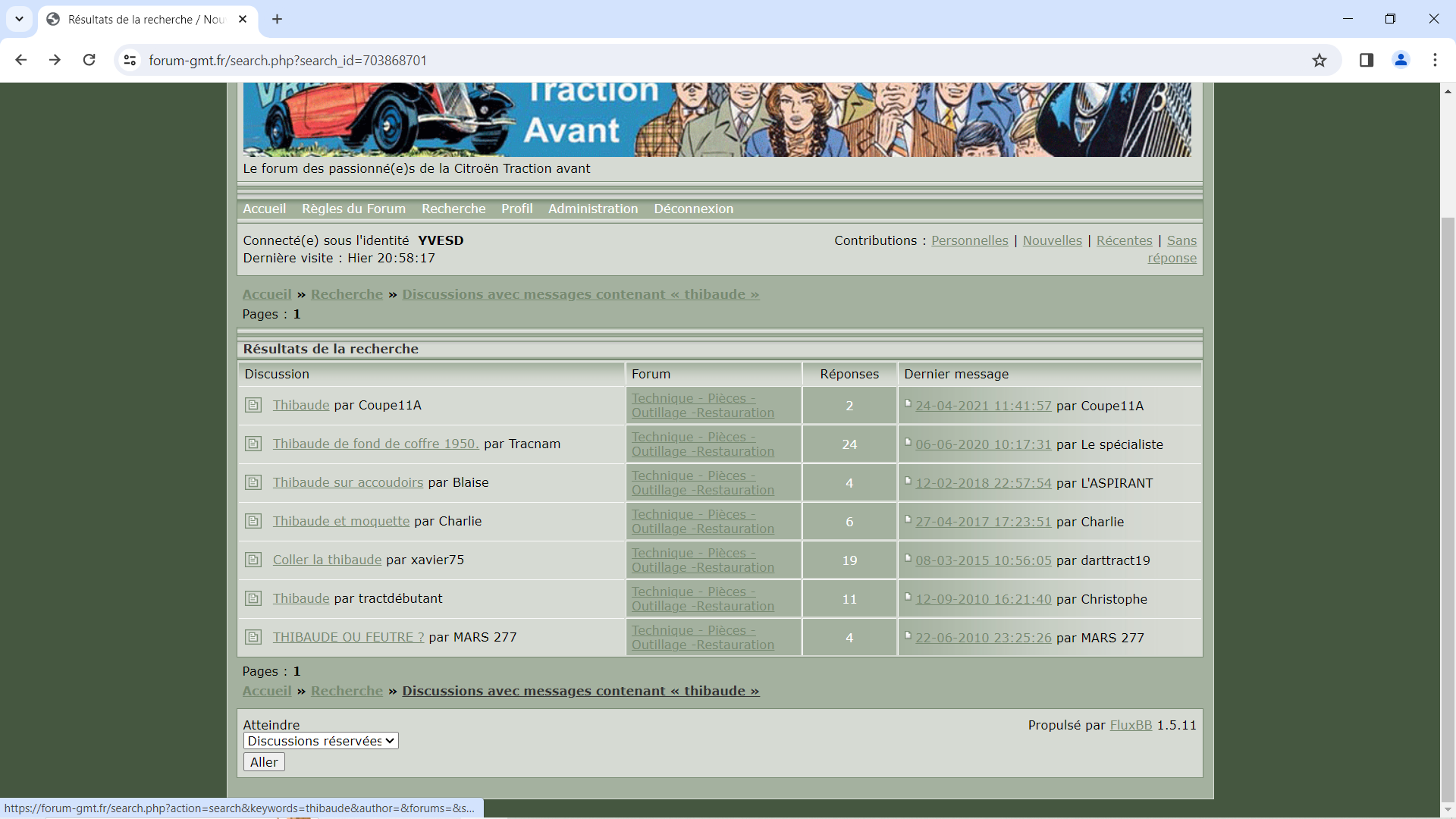Bookmark this page with the star icon
The height and width of the screenshot is (819, 1456).
click(1319, 61)
